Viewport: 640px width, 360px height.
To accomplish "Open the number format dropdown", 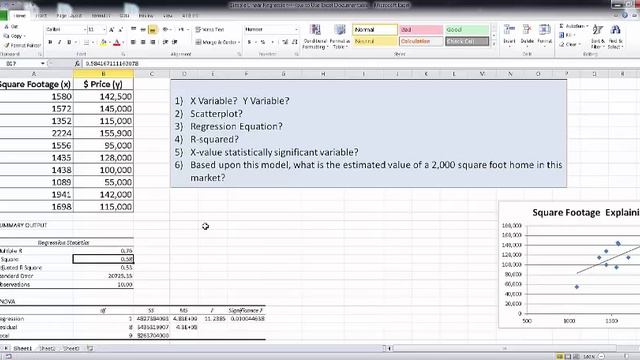I will [296, 29].
